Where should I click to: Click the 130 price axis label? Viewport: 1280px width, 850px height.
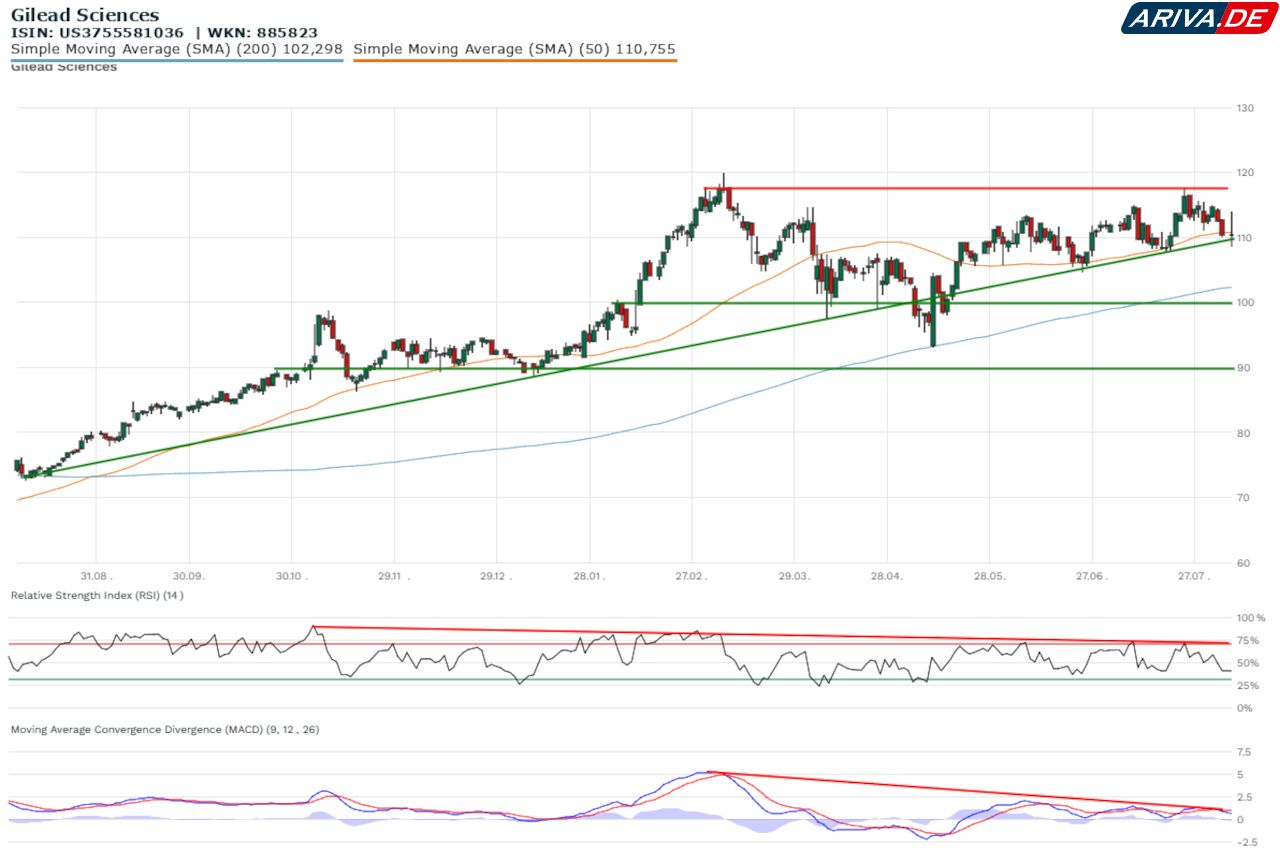point(1245,107)
